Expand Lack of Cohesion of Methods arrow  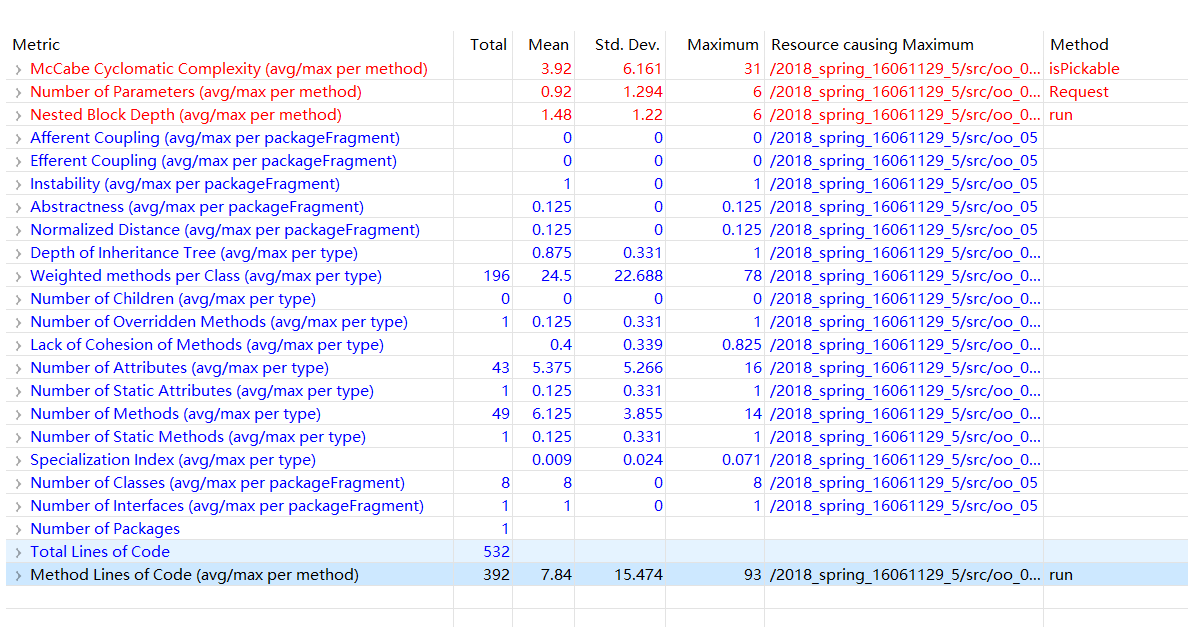pos(18,346)
